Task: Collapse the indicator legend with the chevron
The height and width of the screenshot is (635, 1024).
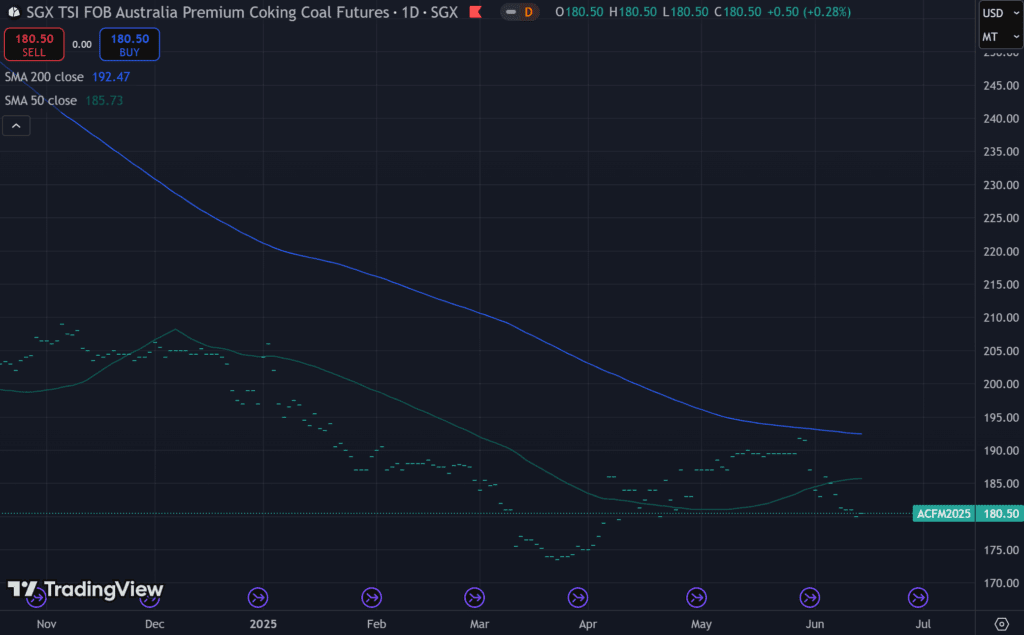Action: tap(16, 125)
